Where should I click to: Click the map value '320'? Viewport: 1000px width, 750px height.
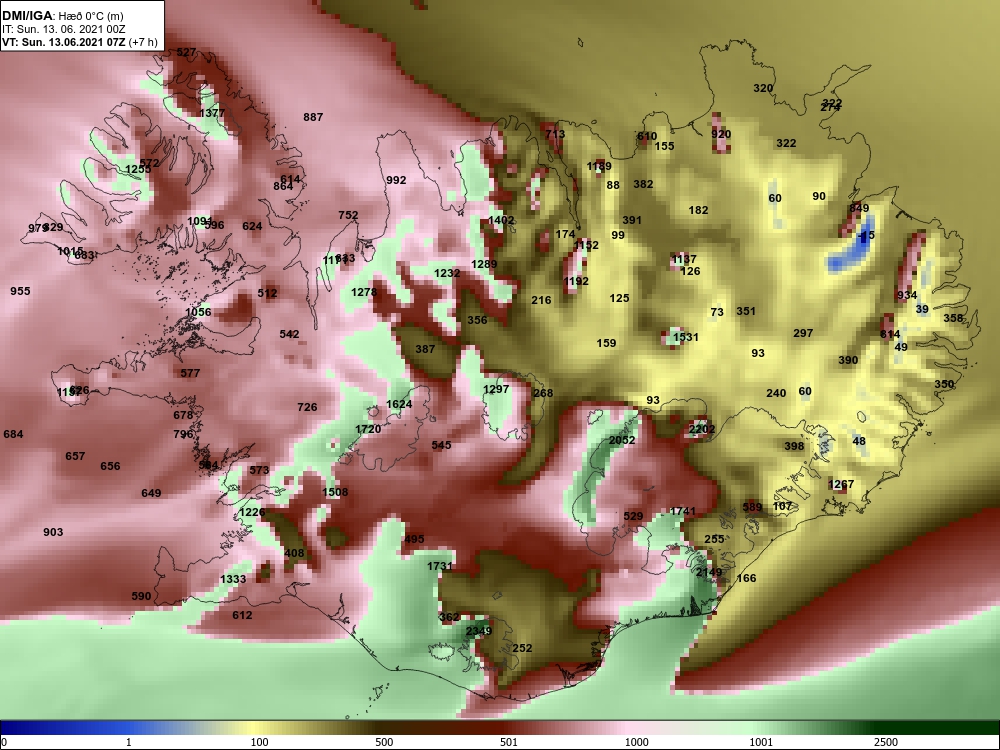[763, 89]
